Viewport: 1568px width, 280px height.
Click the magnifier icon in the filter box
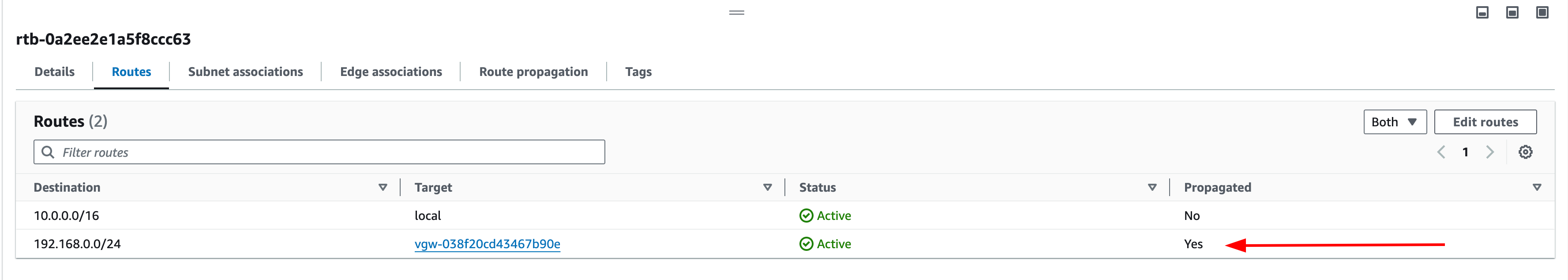[x=48, y=151]
